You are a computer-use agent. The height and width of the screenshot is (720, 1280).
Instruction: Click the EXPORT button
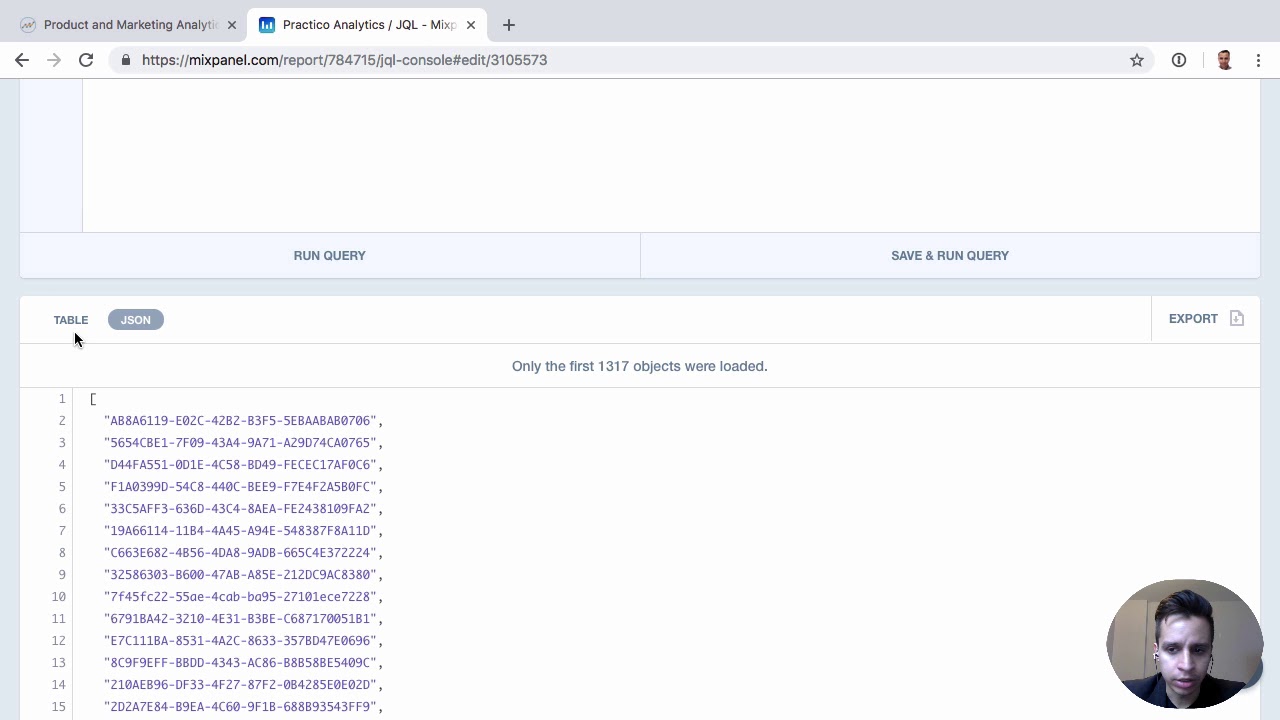[1206, 318]
